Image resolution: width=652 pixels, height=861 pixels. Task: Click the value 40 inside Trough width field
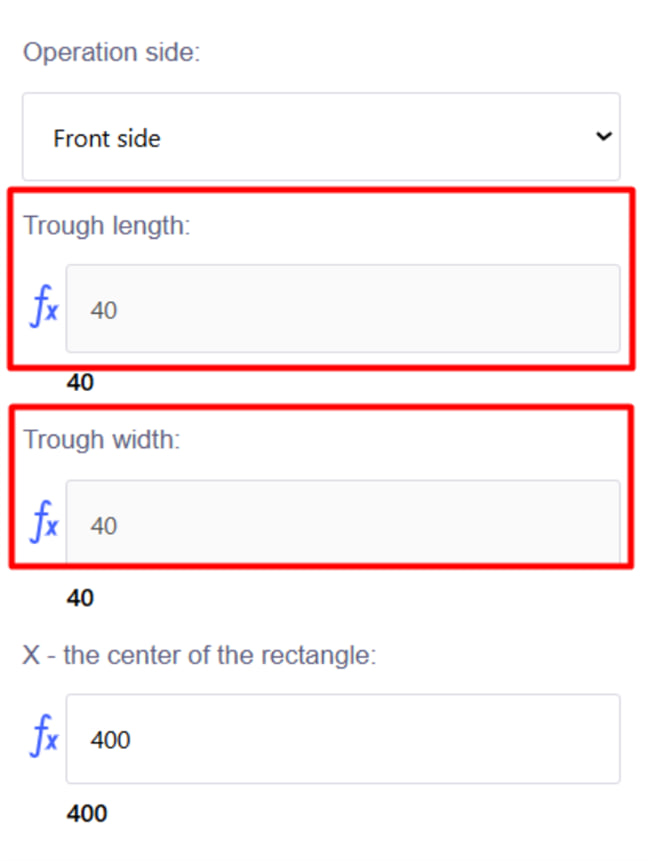(x=104, y=525)
